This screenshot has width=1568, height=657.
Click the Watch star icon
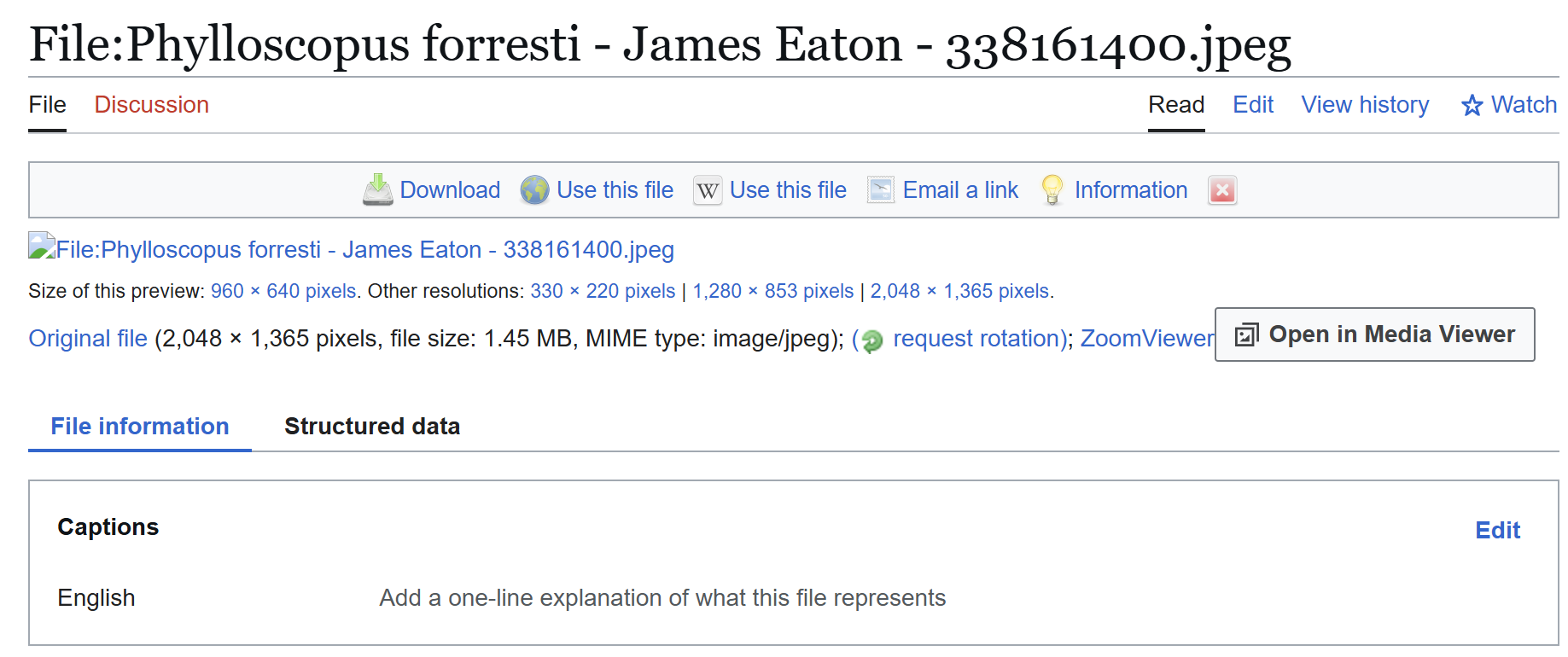pyautogui.click(x=1472, y=105)
